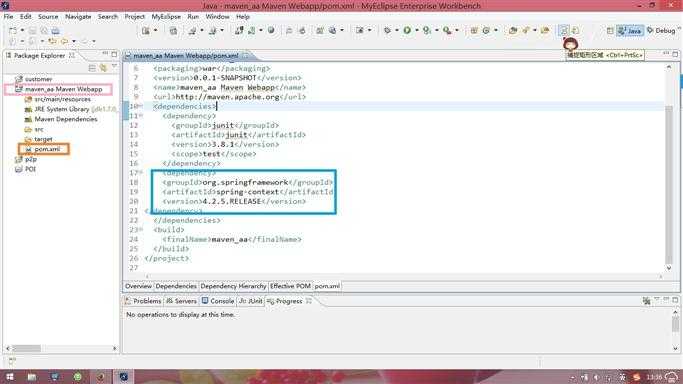Open the Problems view tab
The height and width of the screenshot is (384, 683).
coord(143,301)
